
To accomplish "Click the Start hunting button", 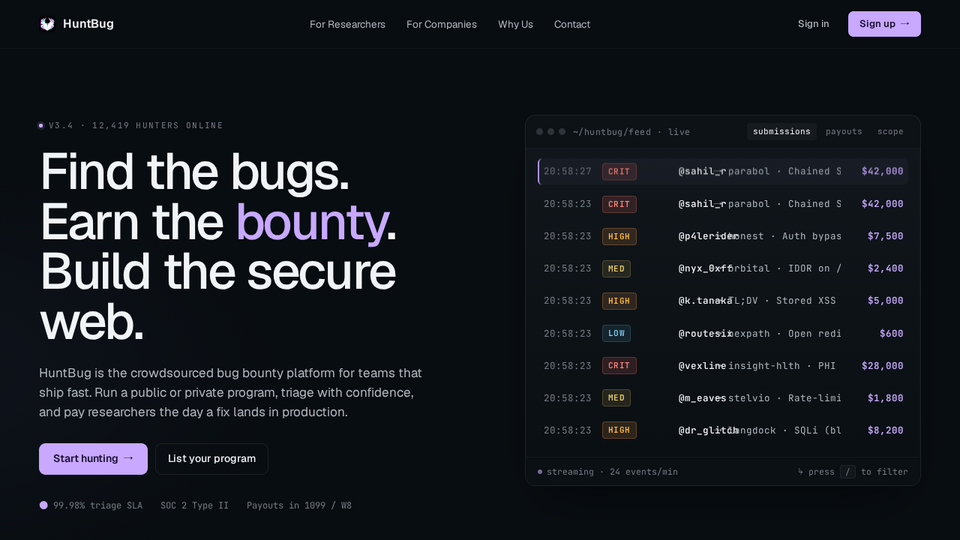I will click(93, 459).
